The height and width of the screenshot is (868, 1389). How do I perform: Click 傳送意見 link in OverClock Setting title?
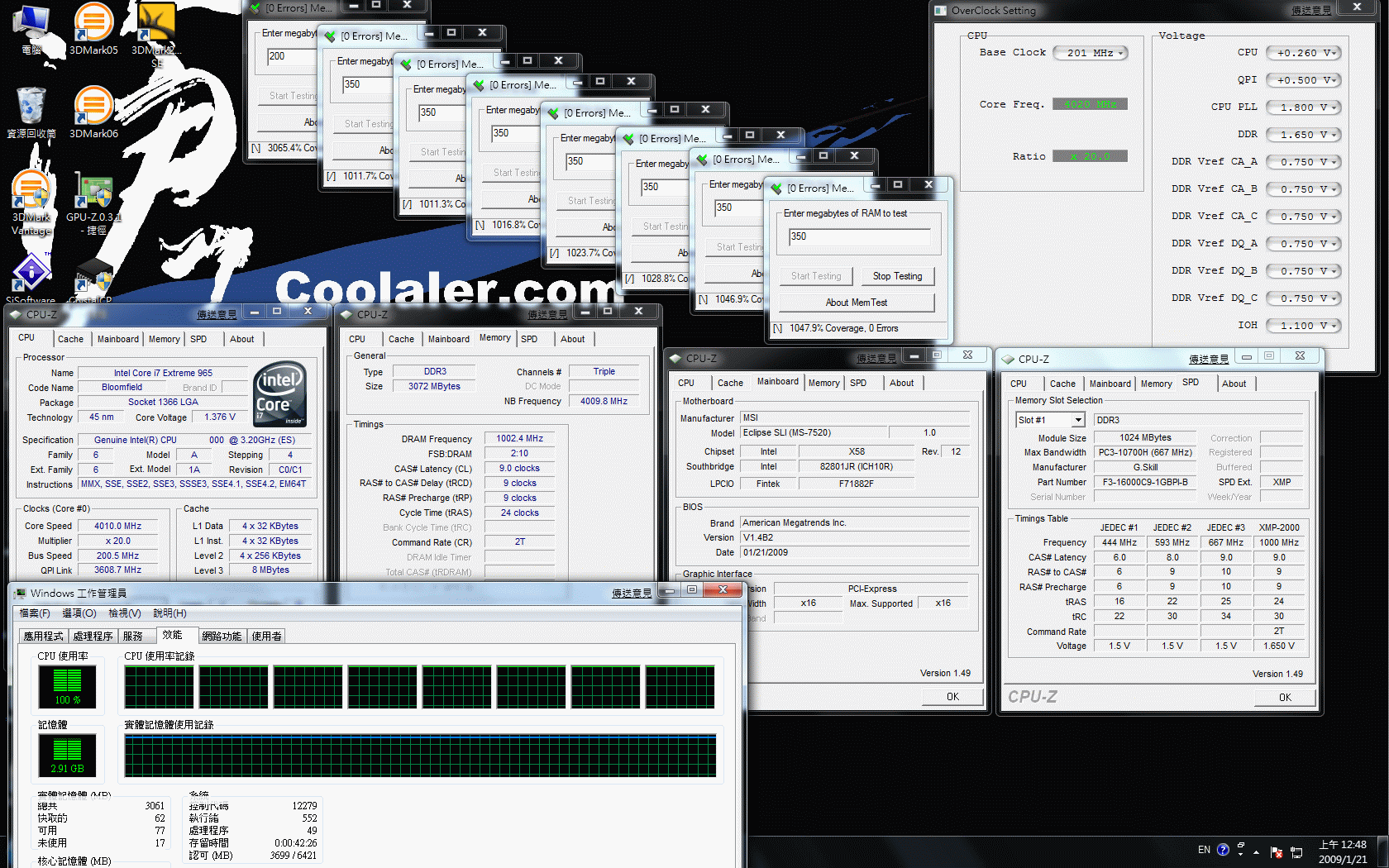[1311, 11]
